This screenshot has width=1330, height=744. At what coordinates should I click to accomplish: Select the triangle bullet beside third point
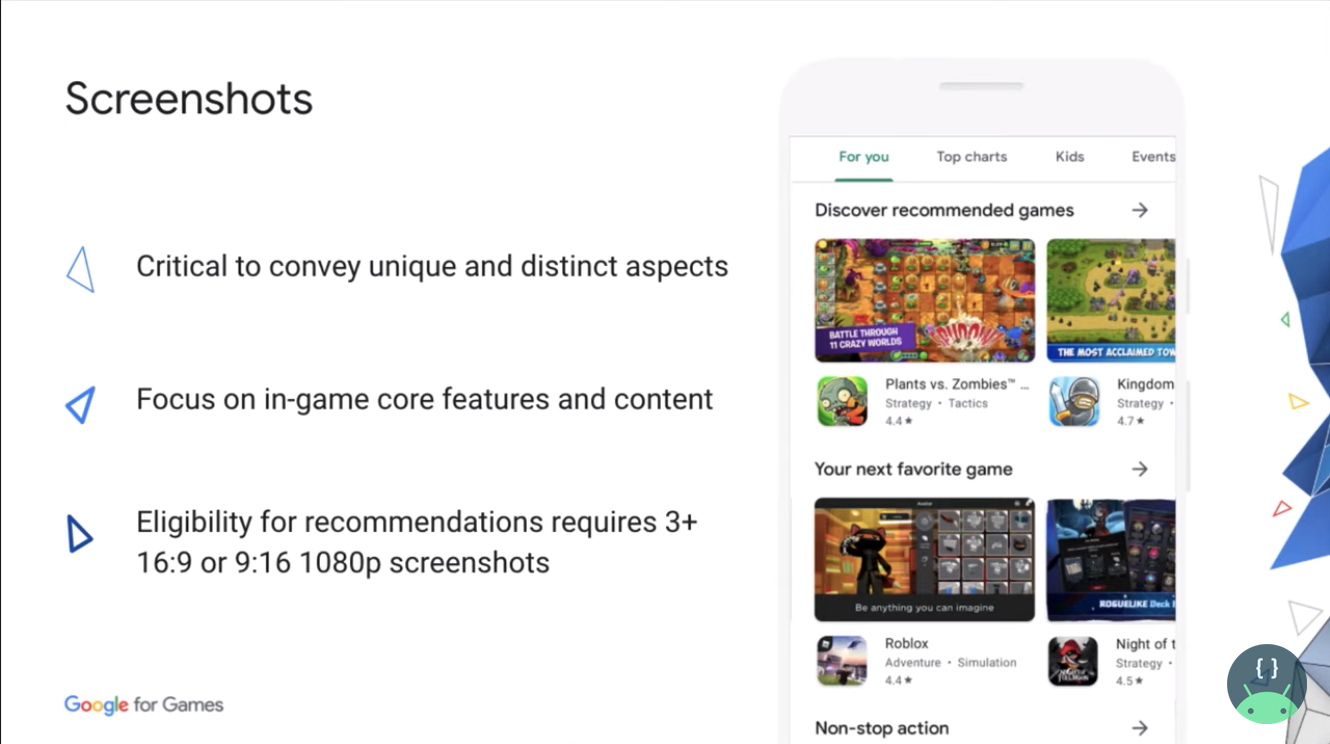click(x=80, y=535)
